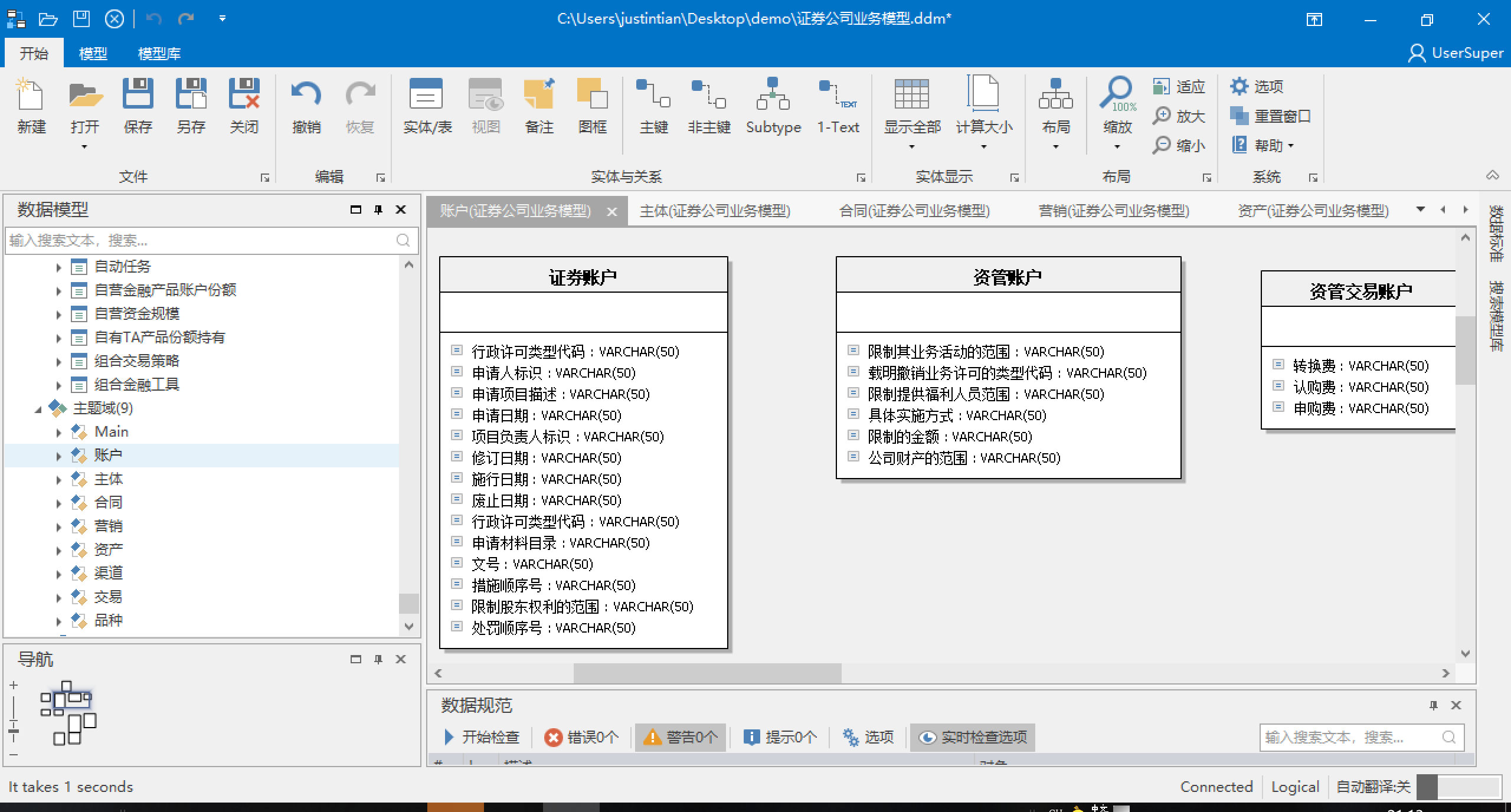1511x812 pixels.
Task: Click 实时检查选项 in data check panel
Action: [972, 737]
